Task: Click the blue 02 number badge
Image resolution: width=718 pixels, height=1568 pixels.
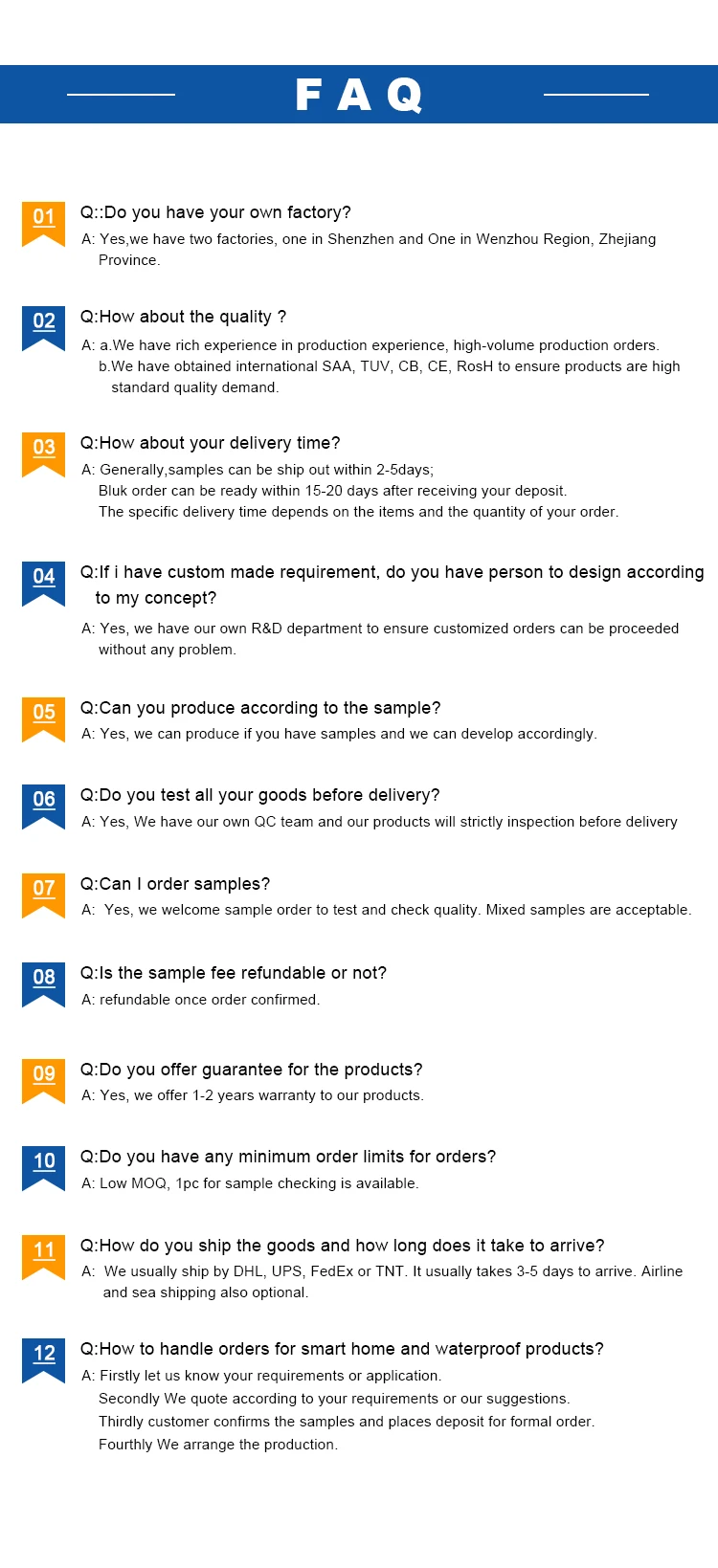Action: (x=44, y=325)
